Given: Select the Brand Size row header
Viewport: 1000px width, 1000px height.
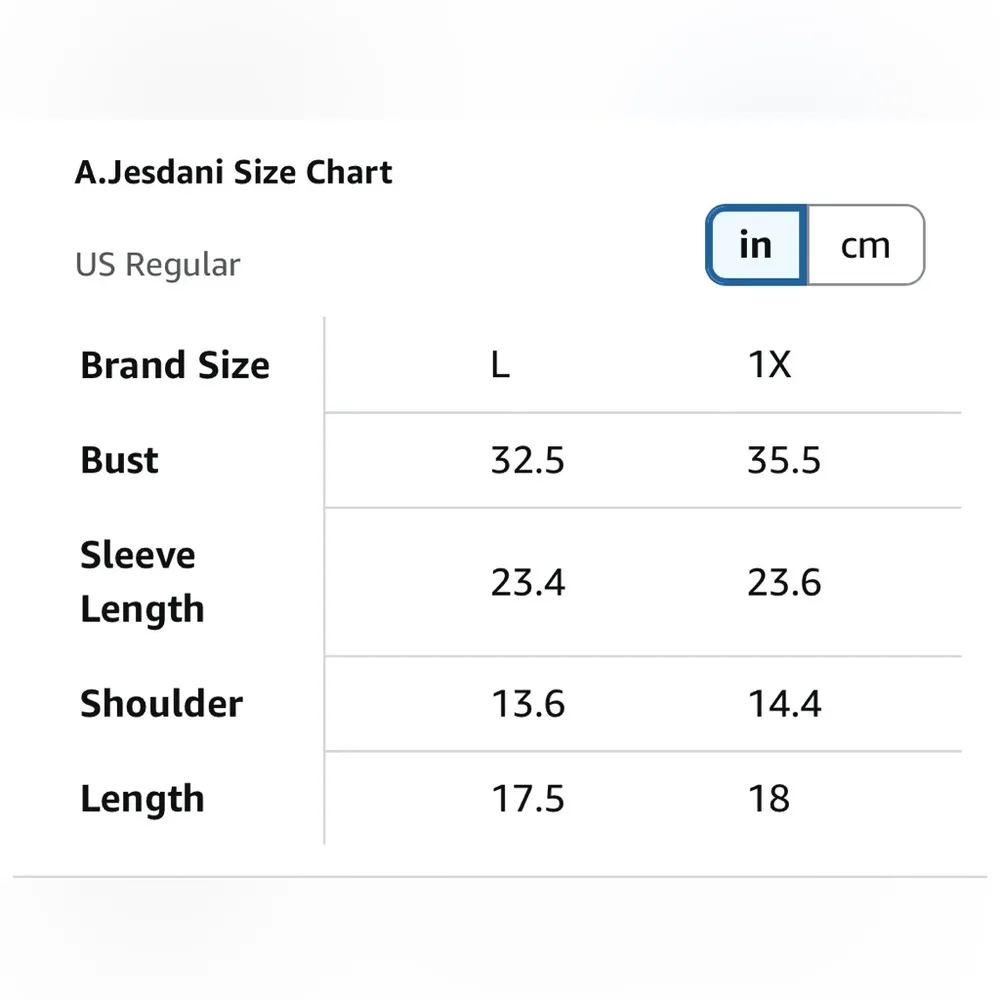Looking at the screenshot, I should pos(175,365).
